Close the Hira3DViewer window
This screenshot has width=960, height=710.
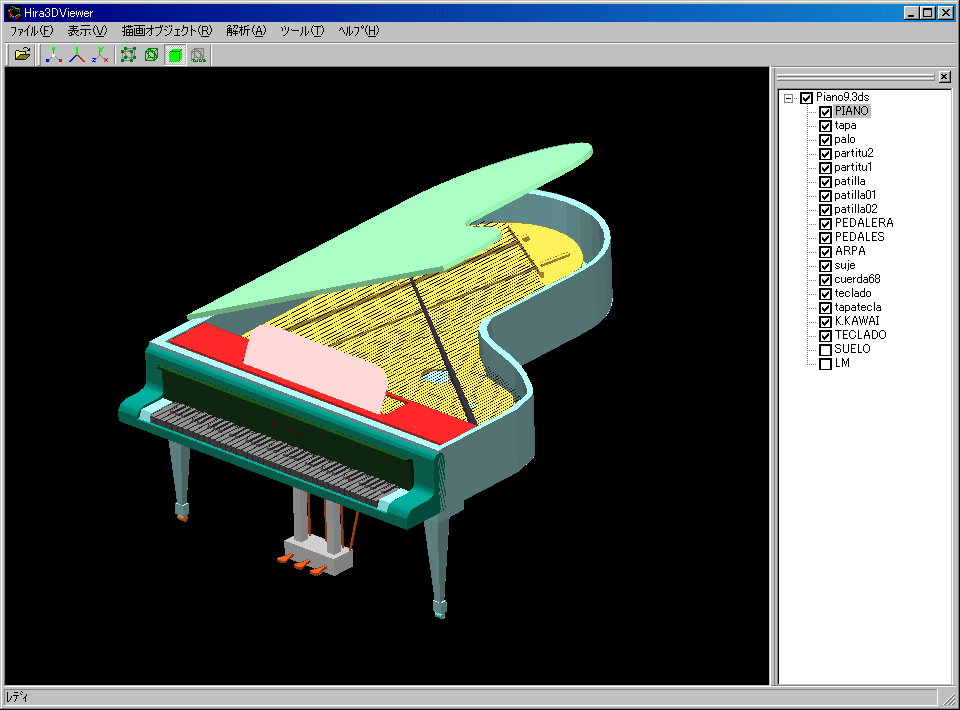tap(946, 12)
